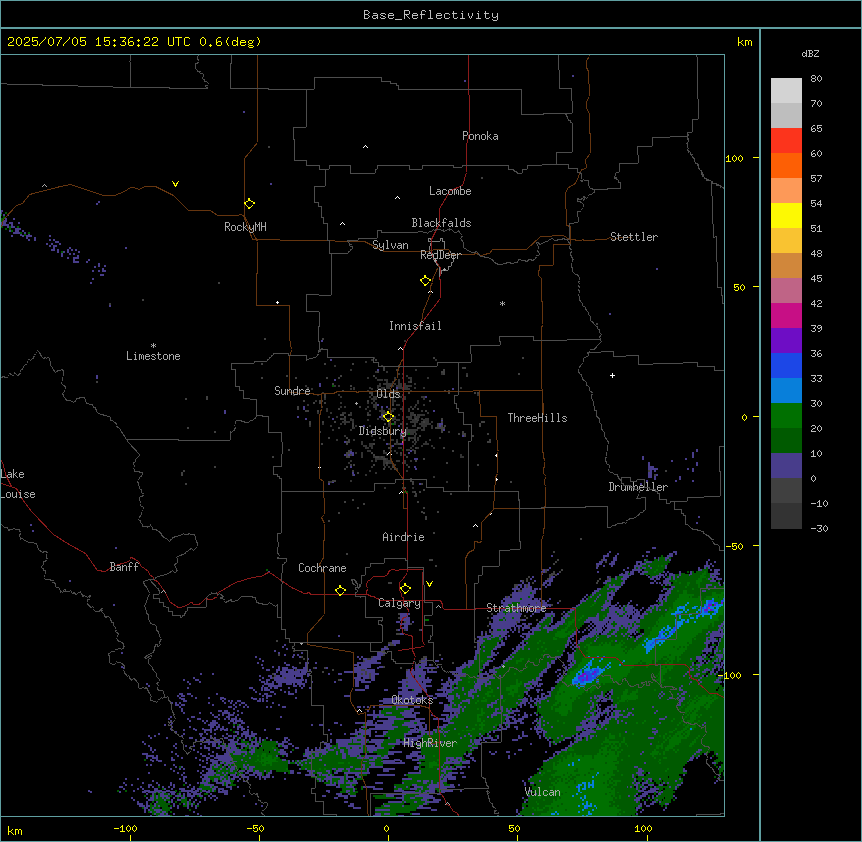Image resolution: width=862 pixels, height=842 pixels.
Task: Click the -30 value on the dBZ scale
Action: coord(819,529)
